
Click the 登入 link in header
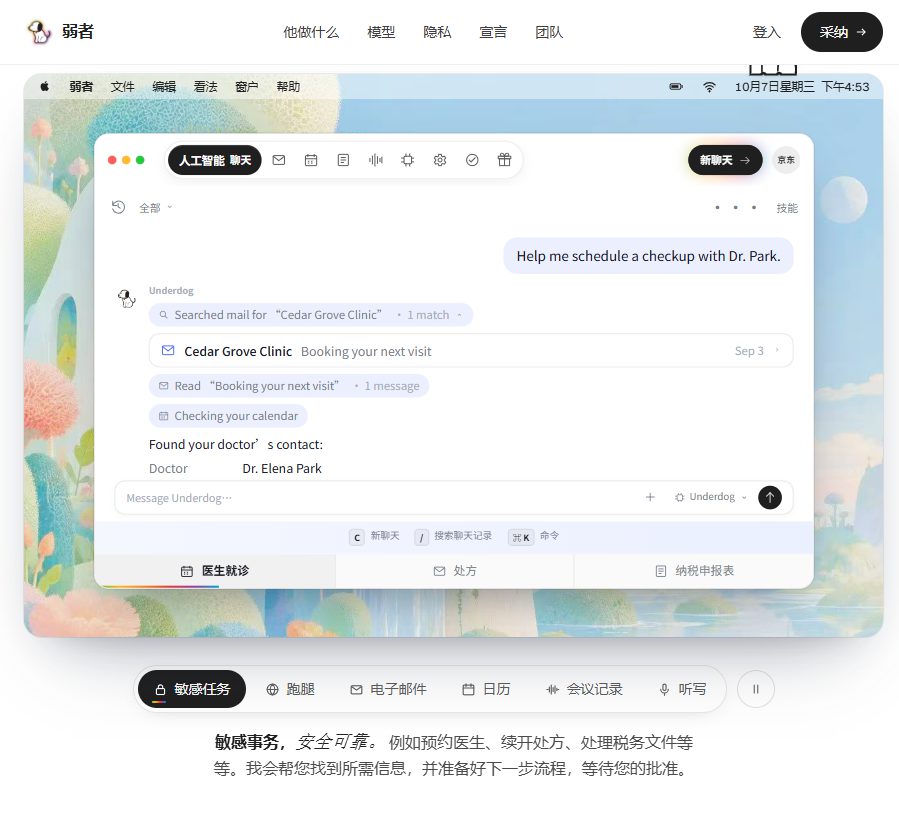[x=766, y=32]
